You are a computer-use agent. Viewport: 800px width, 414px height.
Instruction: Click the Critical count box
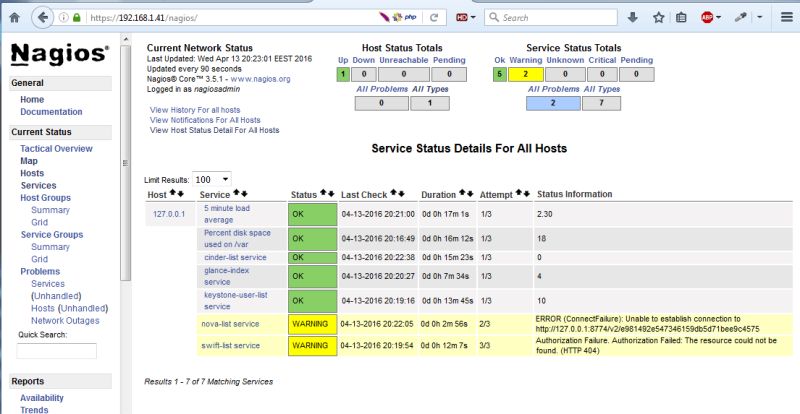(x=602, y=75)
